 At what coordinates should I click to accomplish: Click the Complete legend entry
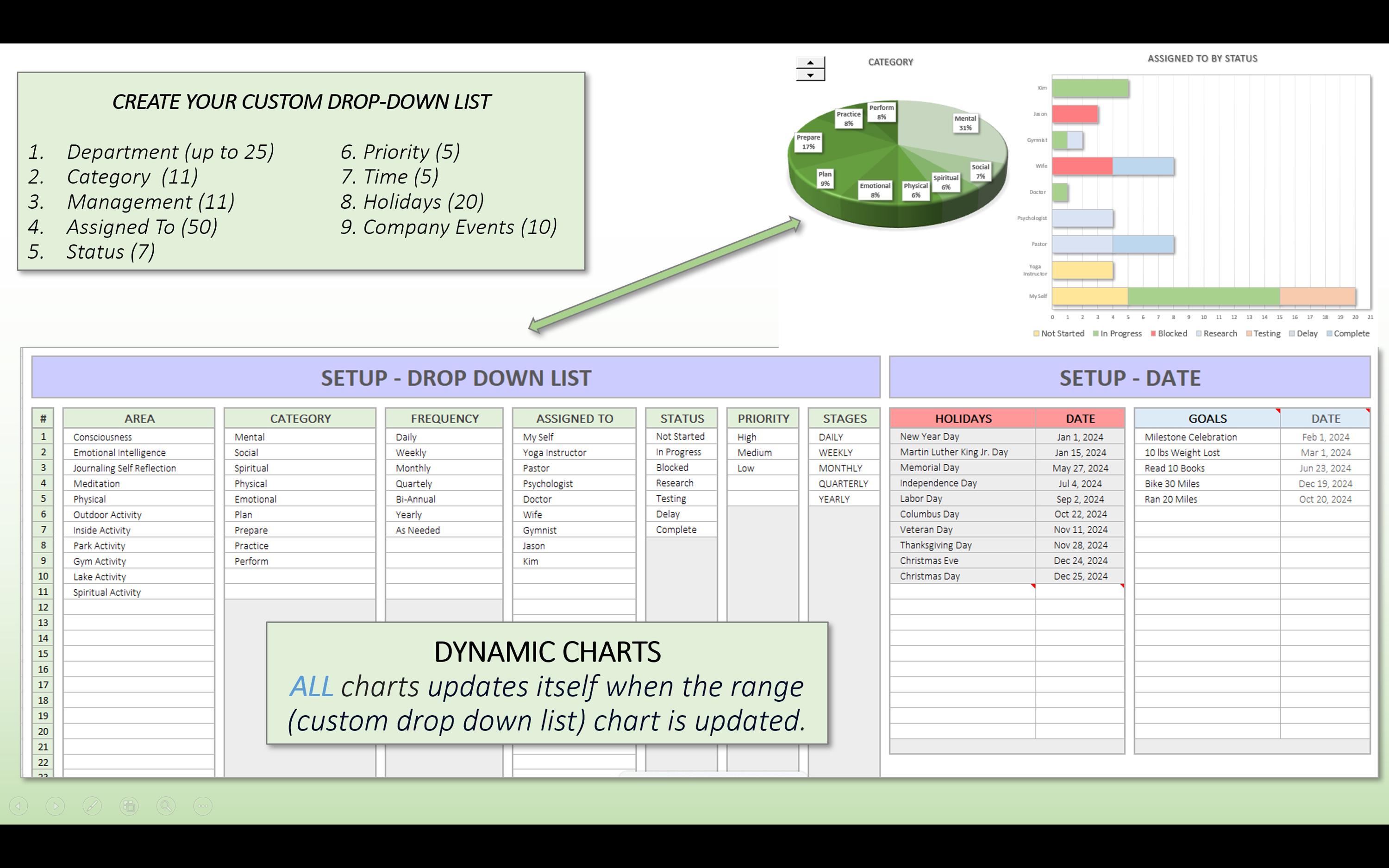(x=1348, y=333)
